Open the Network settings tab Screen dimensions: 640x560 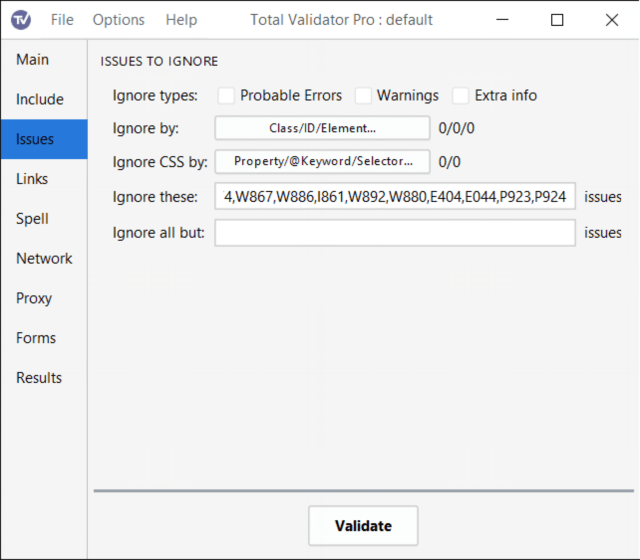44,258
